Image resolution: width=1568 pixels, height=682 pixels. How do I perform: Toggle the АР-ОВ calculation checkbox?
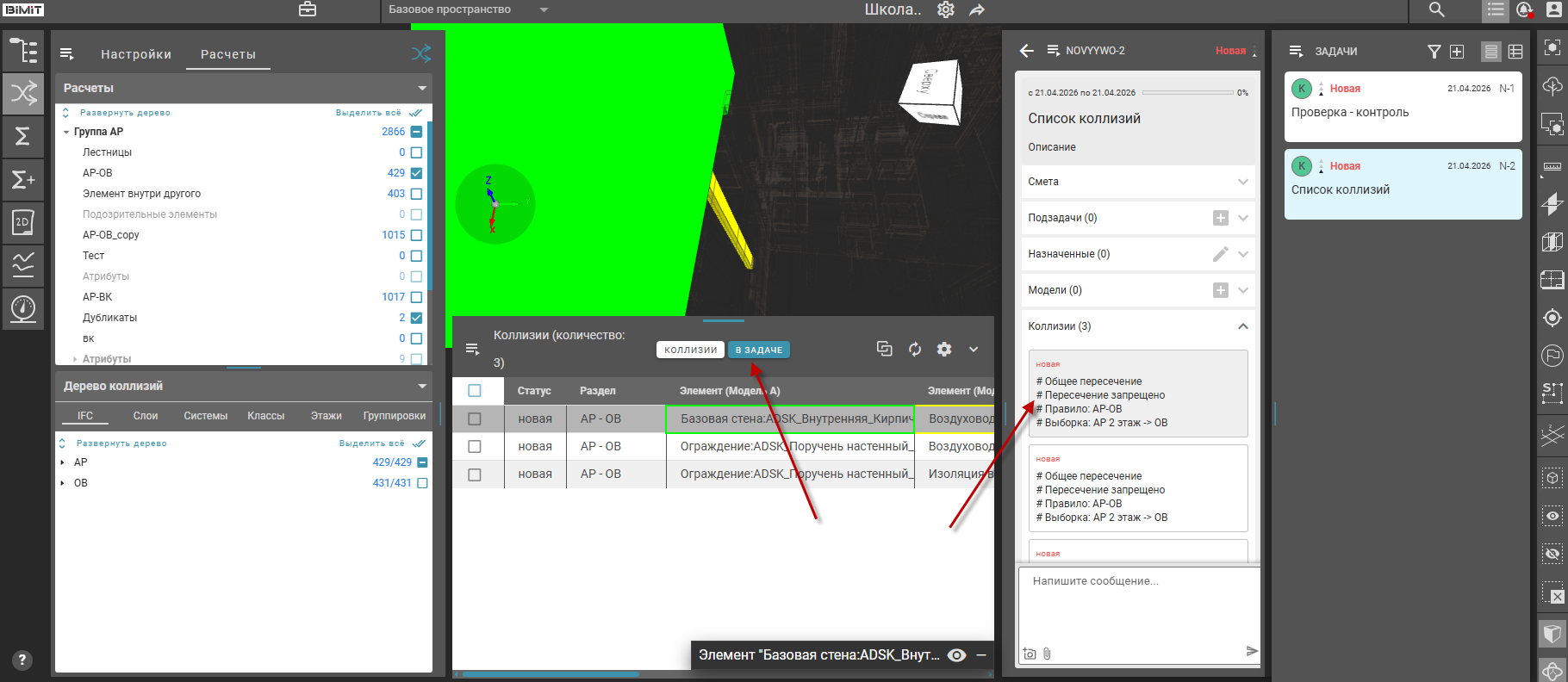(x=417, y=173)
